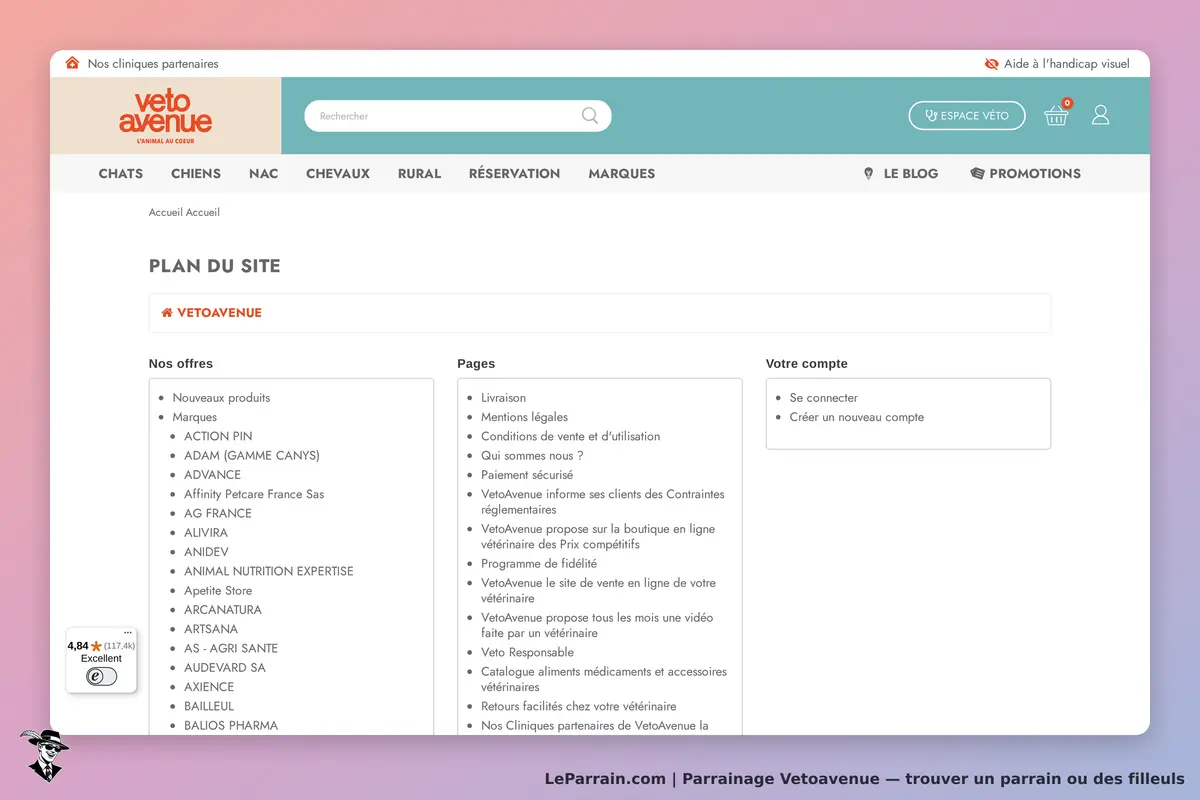Click the Veto Avenue logo
Image resolution: width=1200 pixels, height=800 pixels.
point(165,116)
